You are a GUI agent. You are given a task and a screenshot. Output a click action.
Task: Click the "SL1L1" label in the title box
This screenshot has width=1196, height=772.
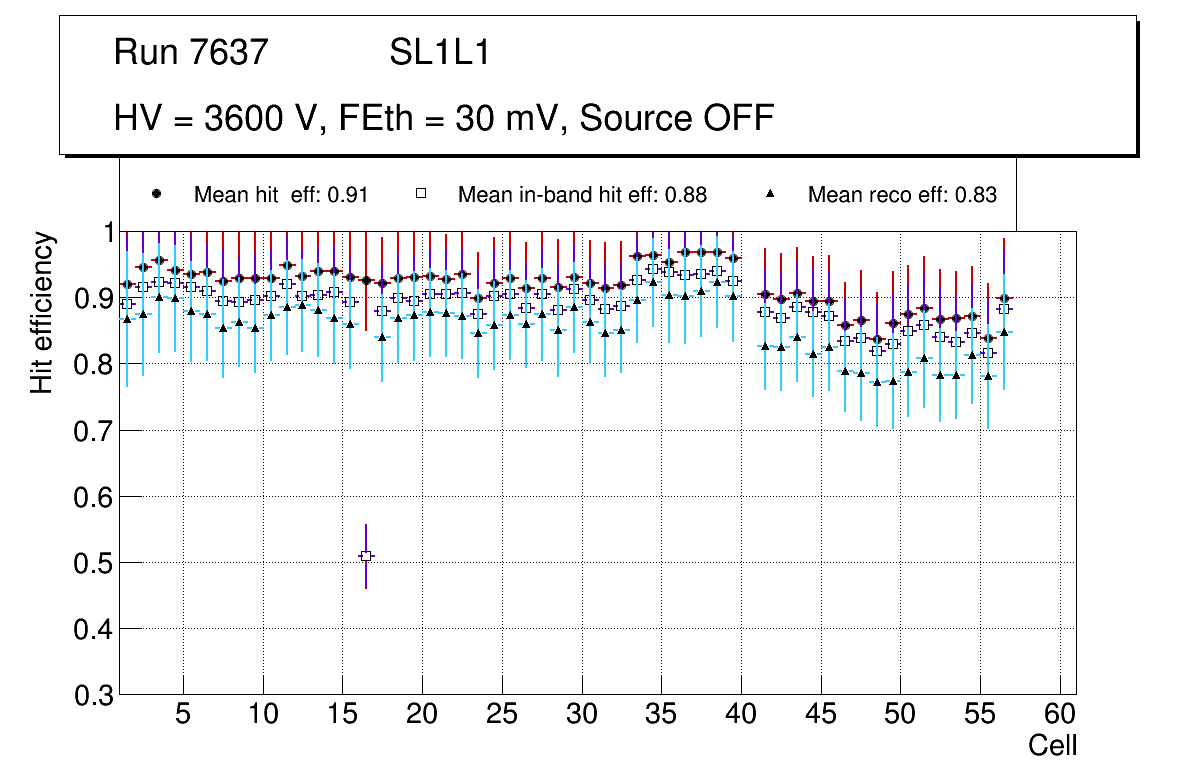439,53
